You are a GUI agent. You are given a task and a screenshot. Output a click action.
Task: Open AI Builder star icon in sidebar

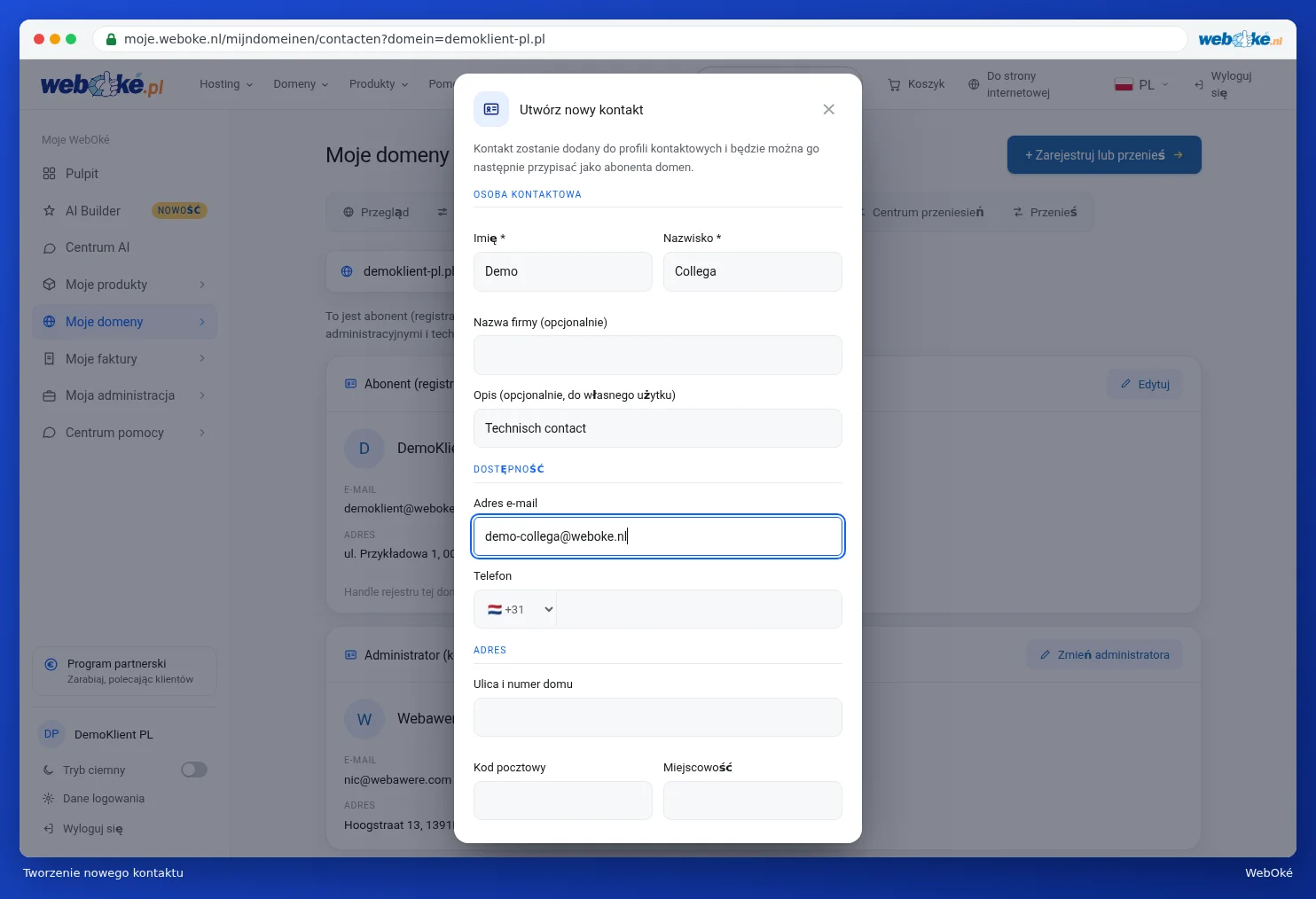click(x=49, y=211)
